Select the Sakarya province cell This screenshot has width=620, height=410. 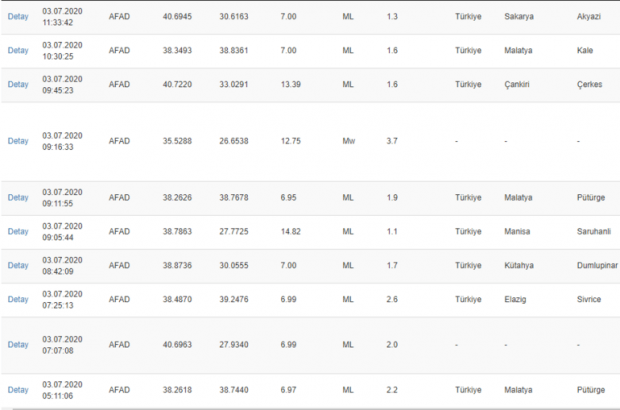coord(521,18)
